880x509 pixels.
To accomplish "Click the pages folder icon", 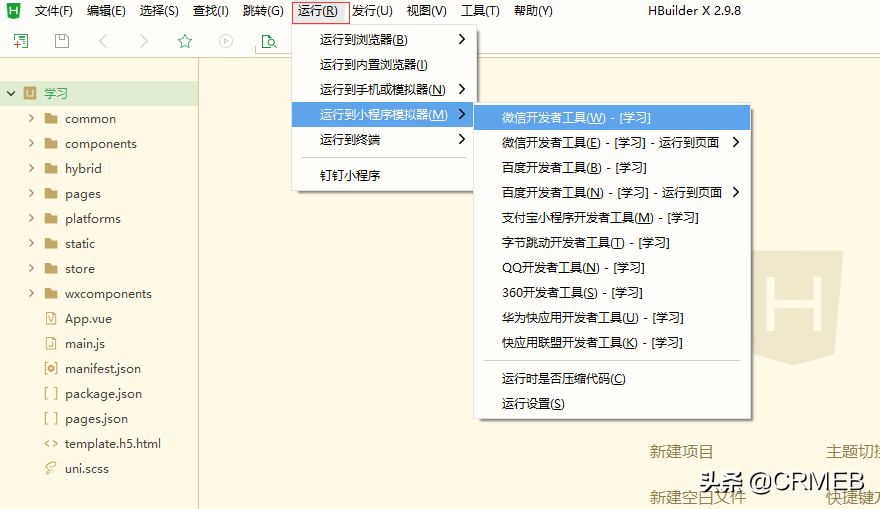I will point(51,194).
